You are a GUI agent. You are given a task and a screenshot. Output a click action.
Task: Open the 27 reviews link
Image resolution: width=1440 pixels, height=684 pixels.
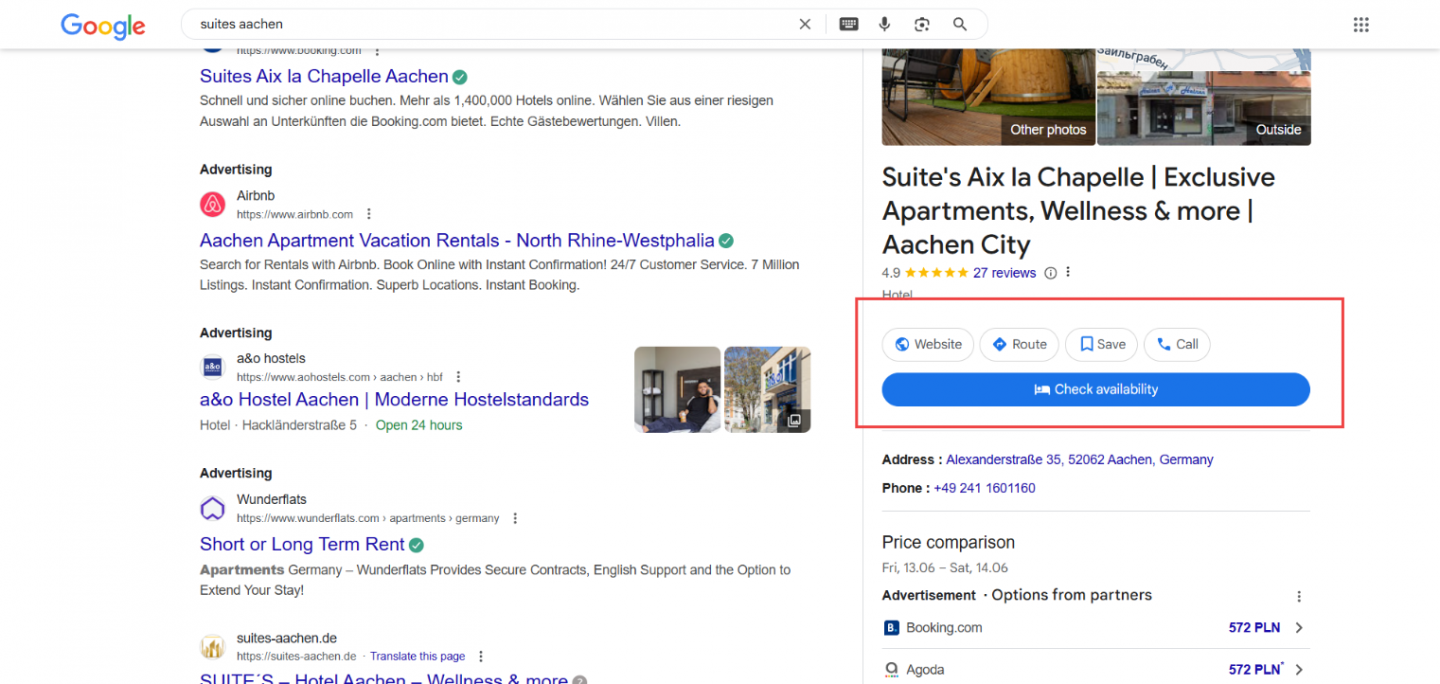1004,273
